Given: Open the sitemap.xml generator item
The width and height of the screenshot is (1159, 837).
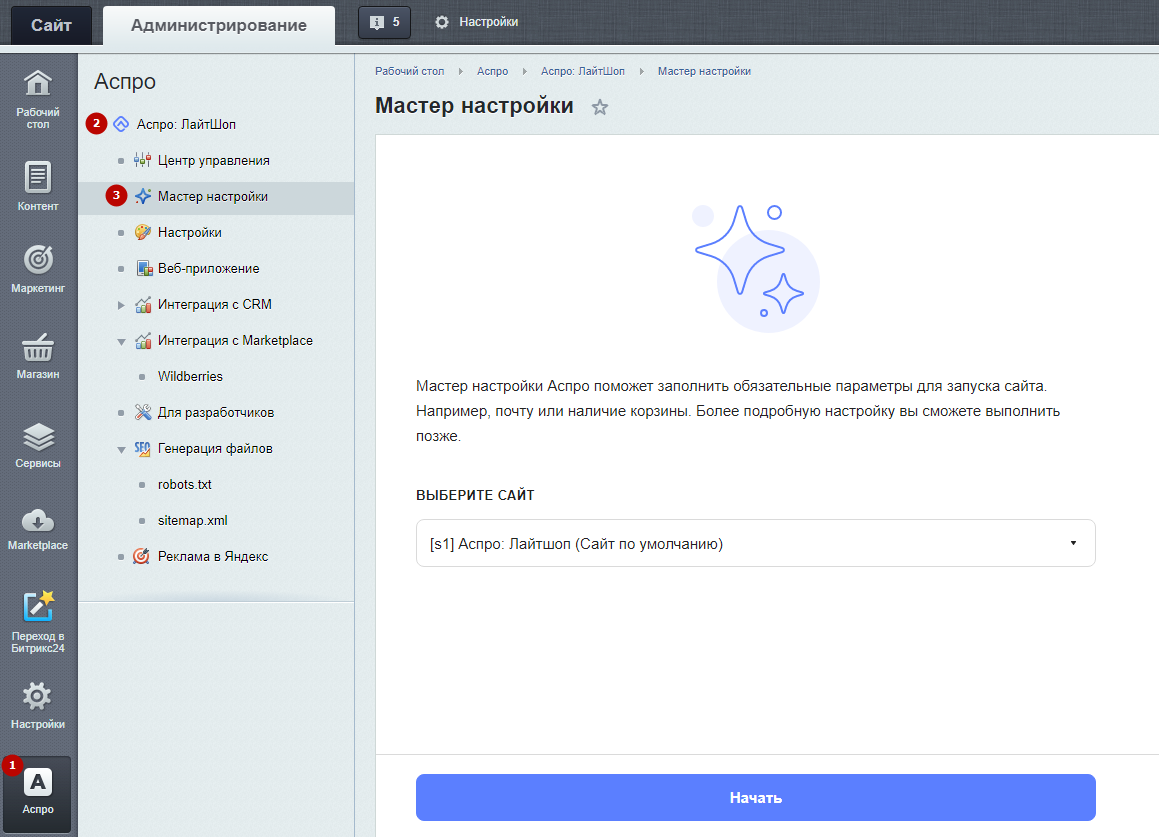Looking at the screenshot, I should [192, 521].
